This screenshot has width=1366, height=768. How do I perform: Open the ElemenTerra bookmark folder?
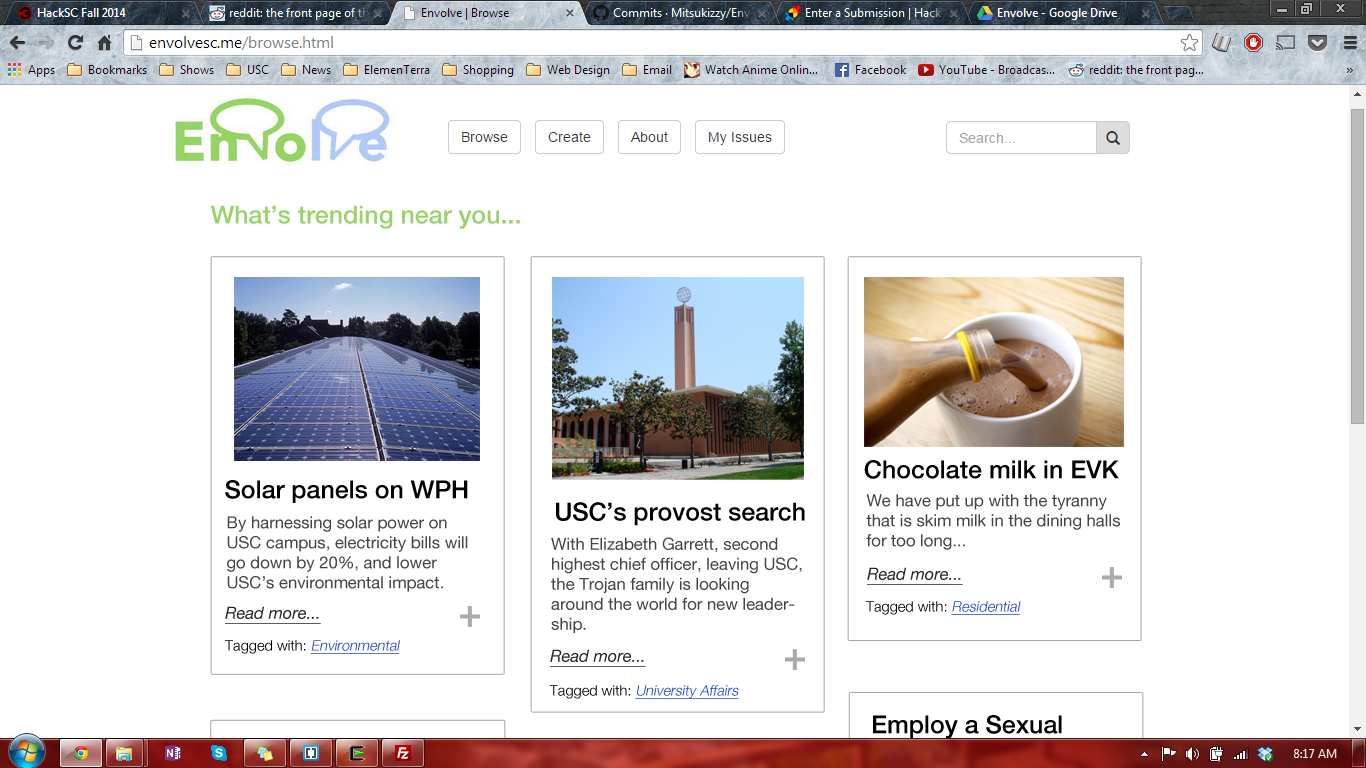pos(386,70)
